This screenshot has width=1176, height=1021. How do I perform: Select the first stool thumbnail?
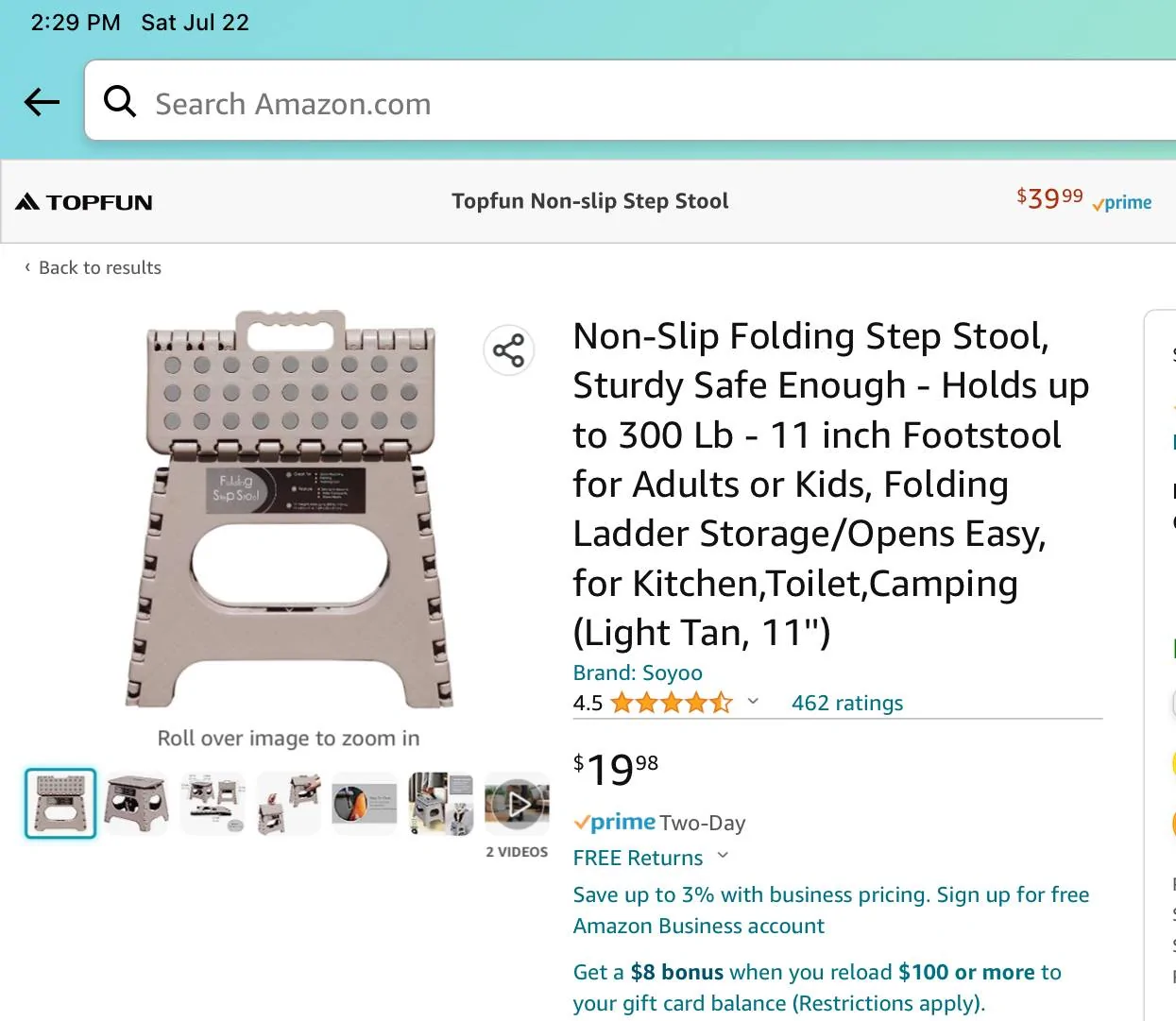[60, 804]
